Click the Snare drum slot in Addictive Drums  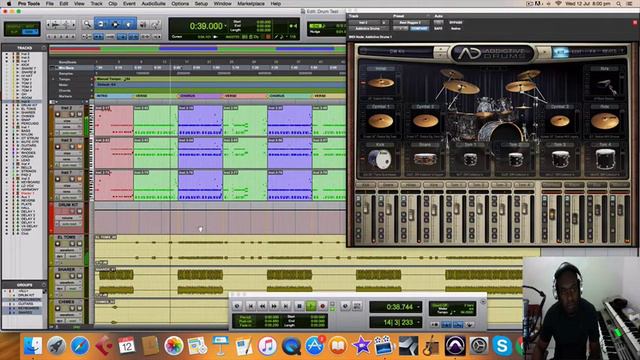pos(424,160)
